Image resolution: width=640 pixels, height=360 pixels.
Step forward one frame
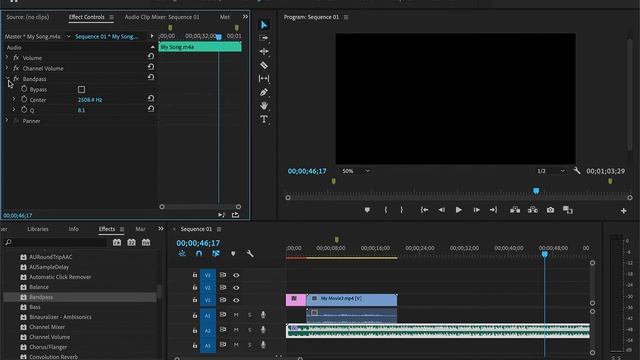[x=476, y=210]
